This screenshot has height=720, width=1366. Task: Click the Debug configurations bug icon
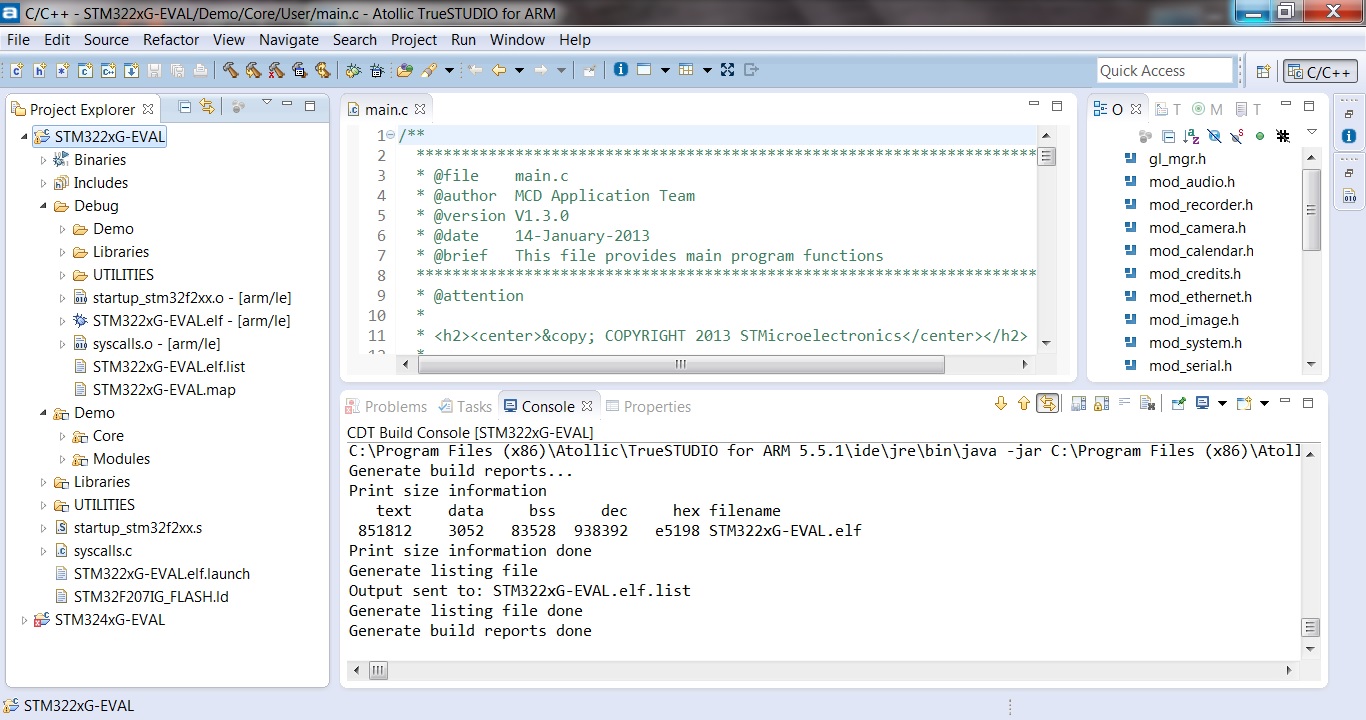click(x=376, y=70)
